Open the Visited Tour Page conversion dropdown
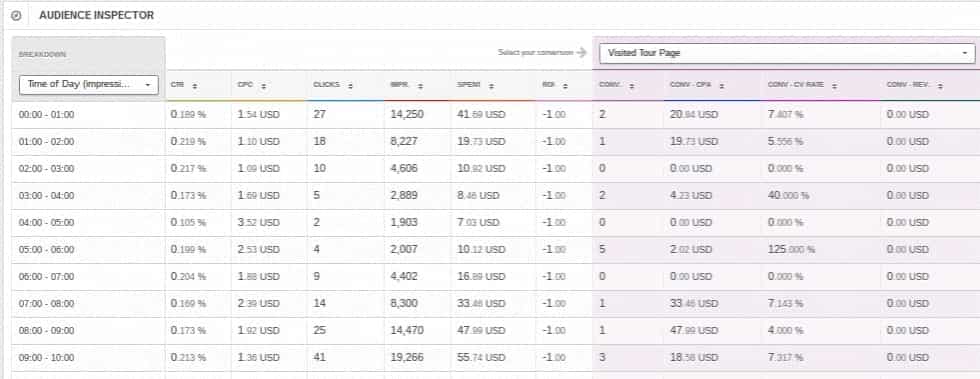Viewport: 980px width, 379px height. [x=787, y=53]
